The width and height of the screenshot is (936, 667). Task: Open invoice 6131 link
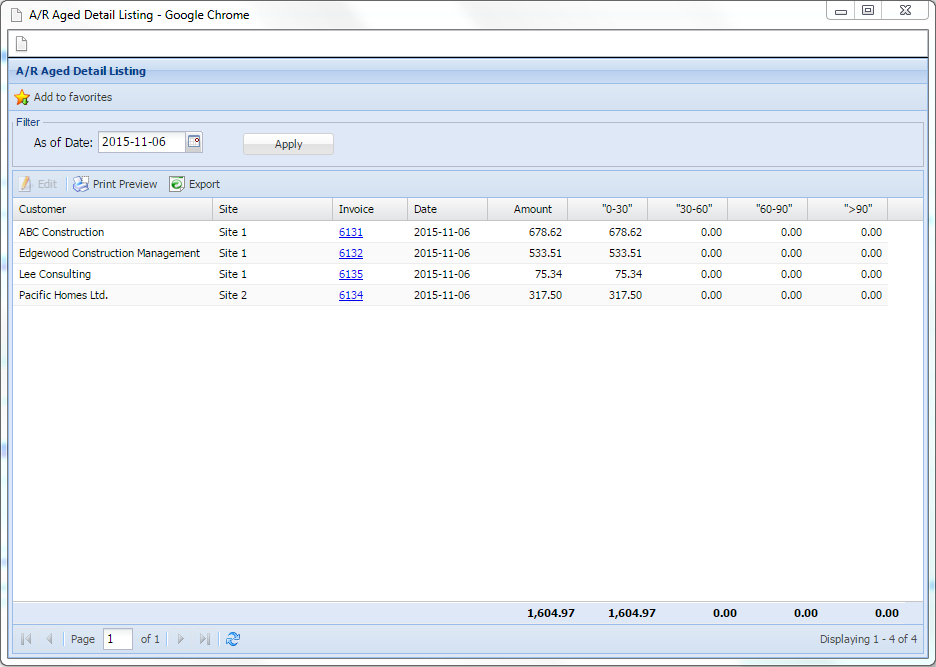pos(351,232)
